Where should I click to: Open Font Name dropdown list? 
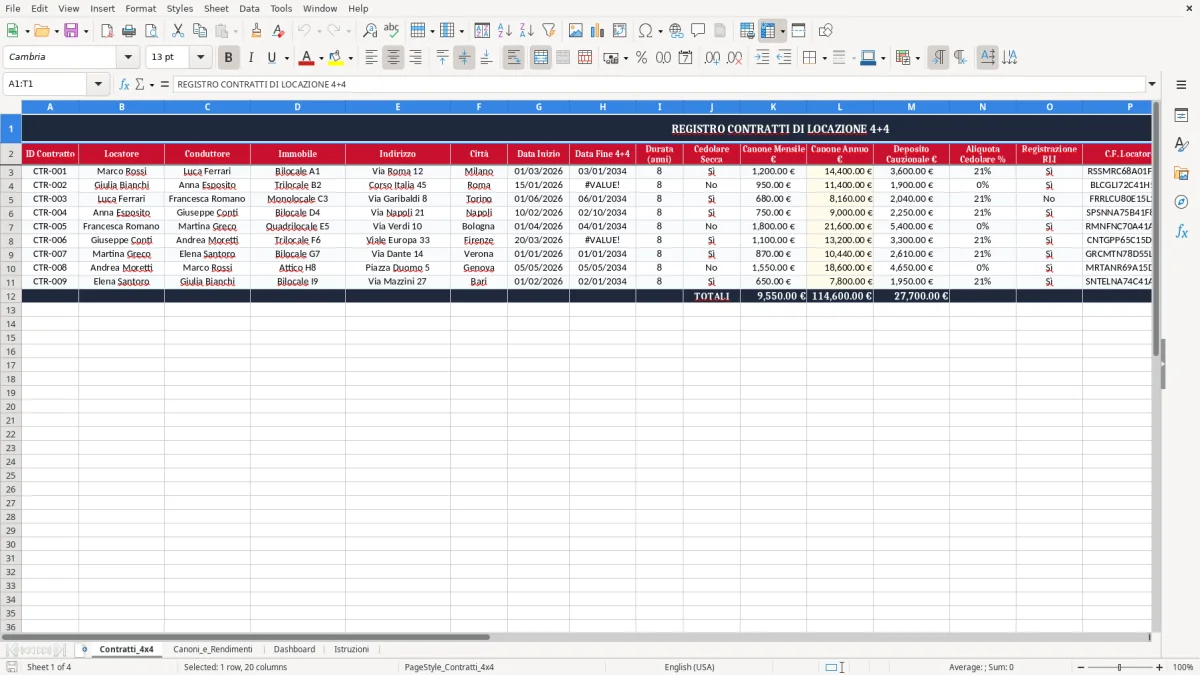click(x=127, y=58)
